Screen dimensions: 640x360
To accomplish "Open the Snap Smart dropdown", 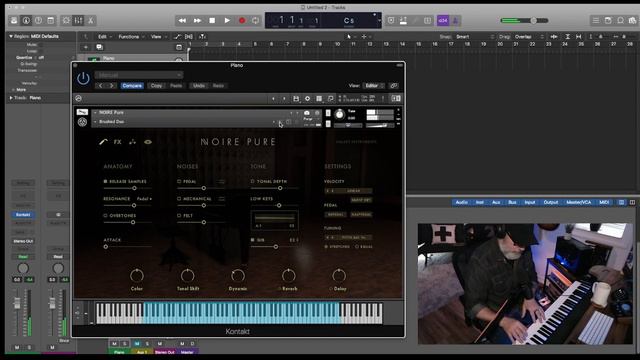I will point(475,37).
